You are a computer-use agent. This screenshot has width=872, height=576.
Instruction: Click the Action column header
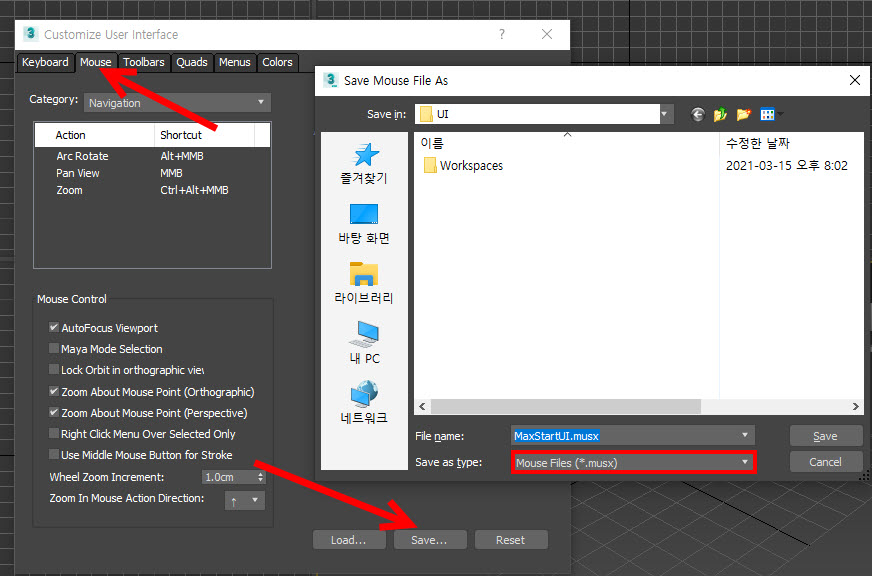coord(95,135)
